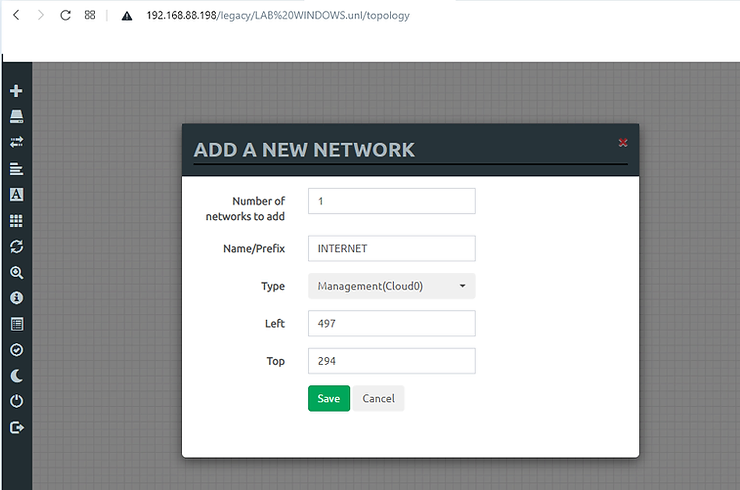Viewport: 740px width, 490px height.
Task: Click the not-secure warning triangle icon
Action: click(126, 16)
